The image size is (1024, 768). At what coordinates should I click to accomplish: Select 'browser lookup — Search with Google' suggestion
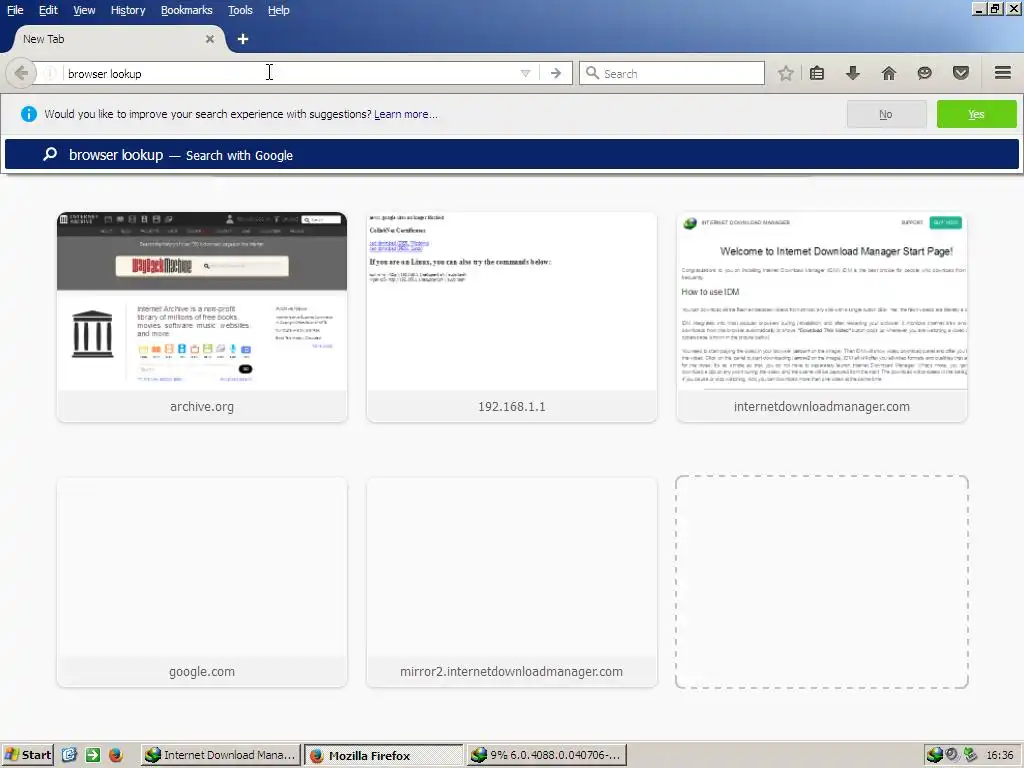coord(511,155)
